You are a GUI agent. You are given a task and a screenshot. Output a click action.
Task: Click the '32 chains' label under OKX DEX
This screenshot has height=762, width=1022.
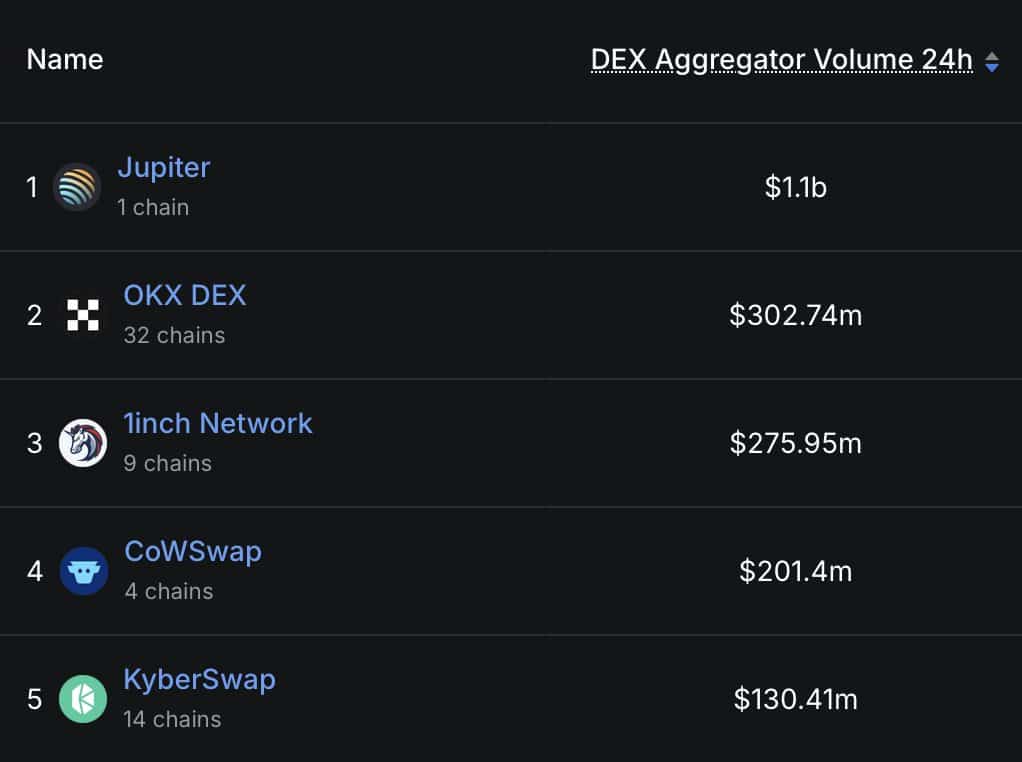coord(174,335)
